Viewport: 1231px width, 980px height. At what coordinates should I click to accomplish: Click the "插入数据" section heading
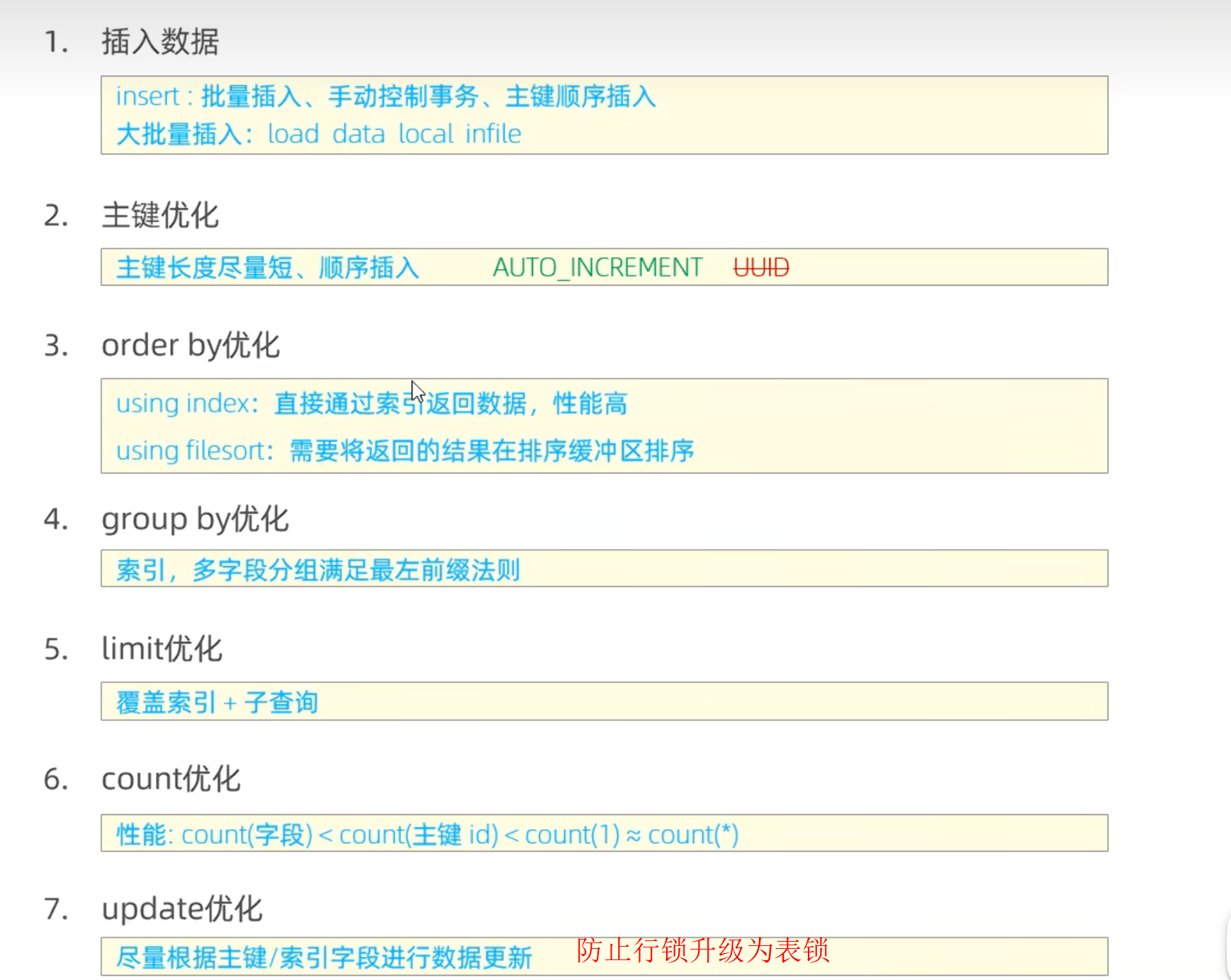tap(159, 42)
